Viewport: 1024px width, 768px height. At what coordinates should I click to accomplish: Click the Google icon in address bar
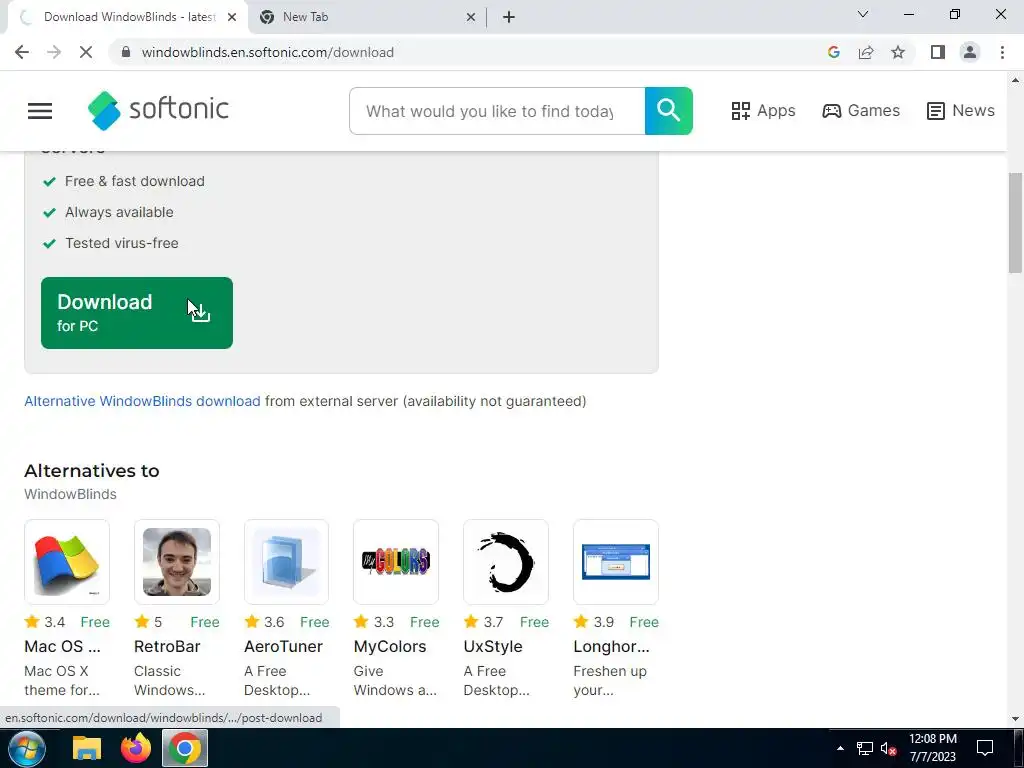(x=833, y=52)
